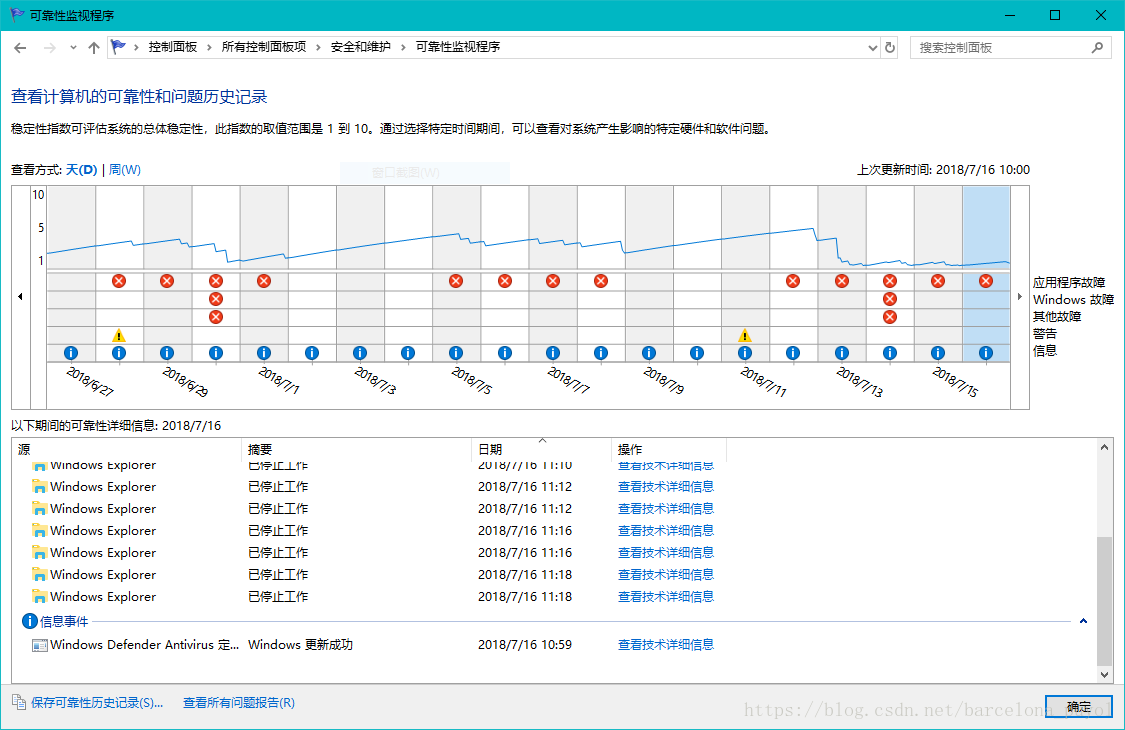The width and height of the screenshot is (1125, 730).
Task: Click the warning icon on 2018/7/11
Action: point(745,335)
